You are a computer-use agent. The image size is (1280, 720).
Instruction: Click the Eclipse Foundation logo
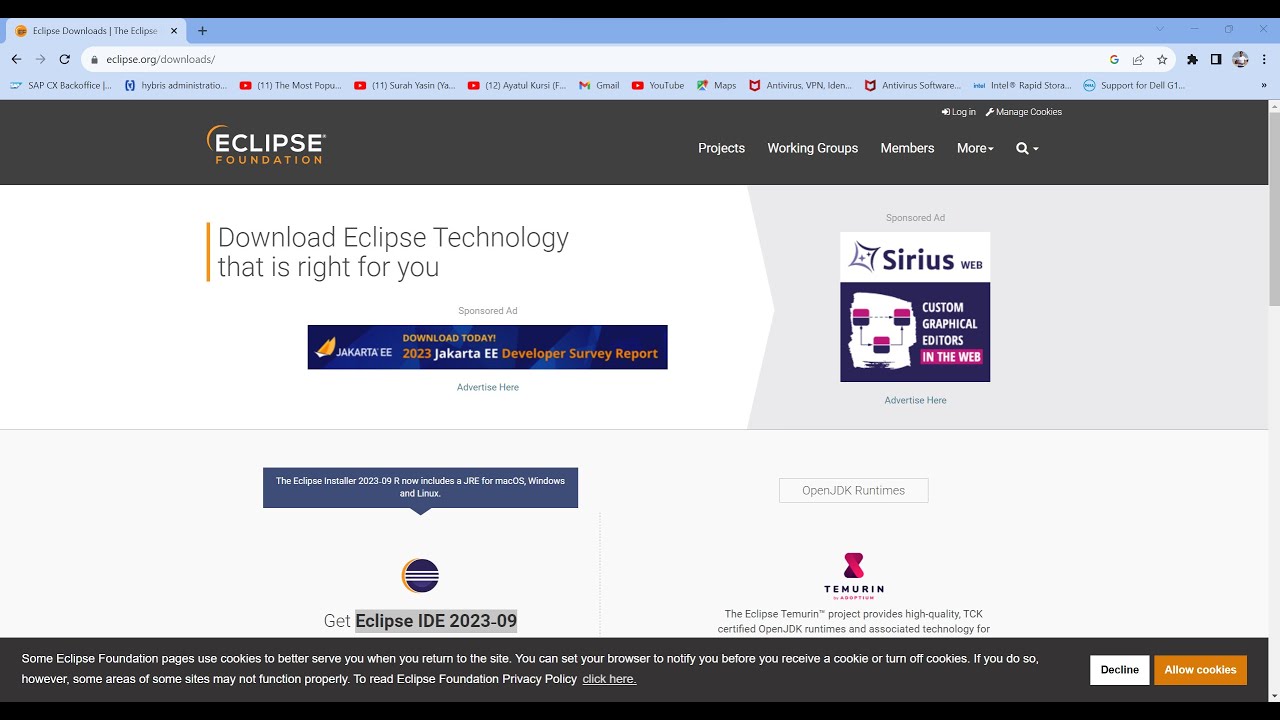tap(266, 145)
